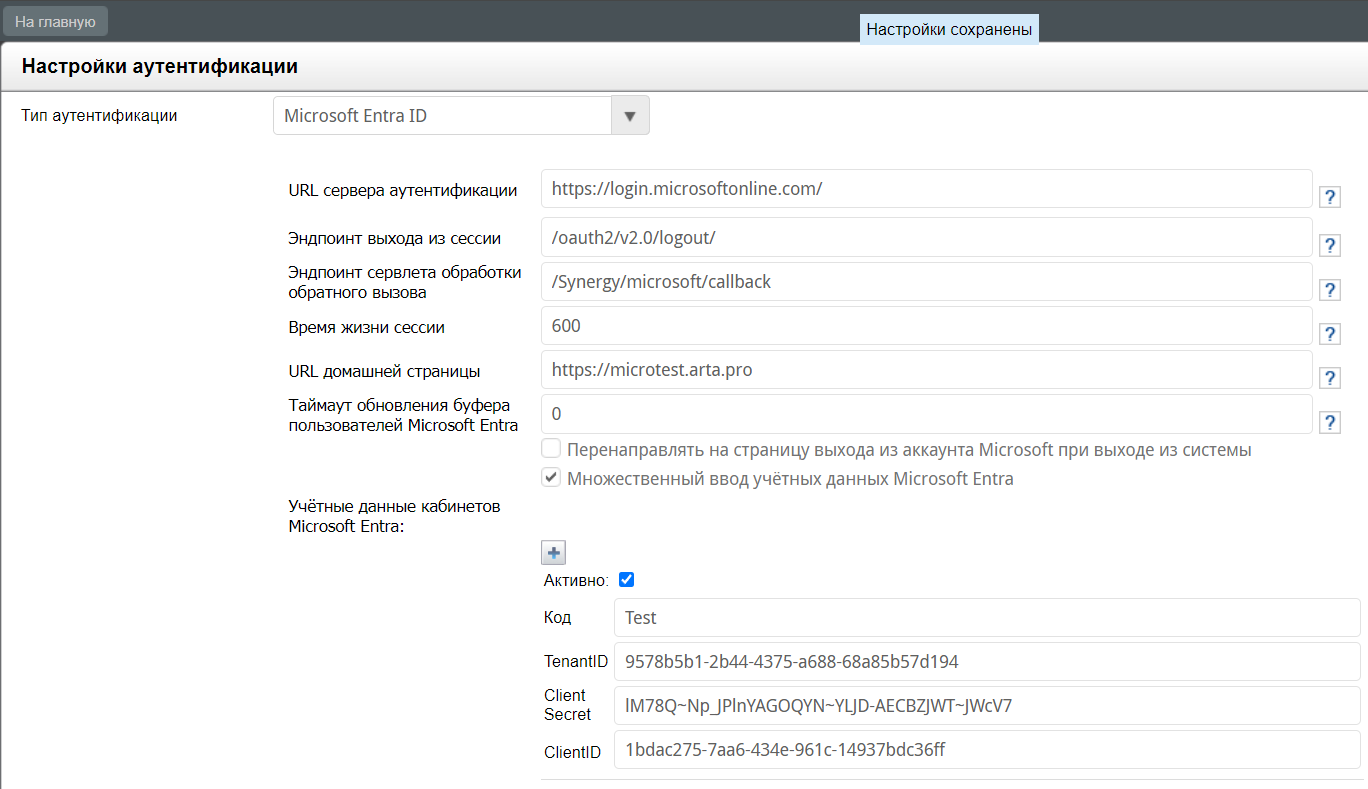Screen dimensions: 1368x789
Task: Click the Настройки аутентификации heading
Action: 160,67
